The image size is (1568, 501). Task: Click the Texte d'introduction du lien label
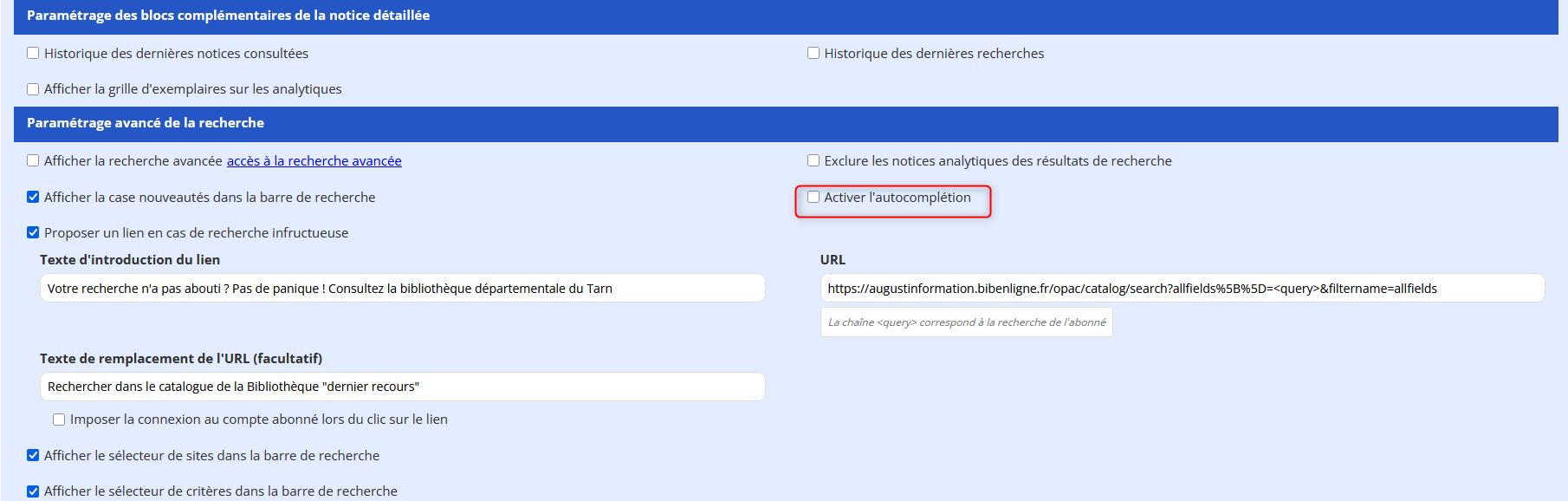(130, 260)
